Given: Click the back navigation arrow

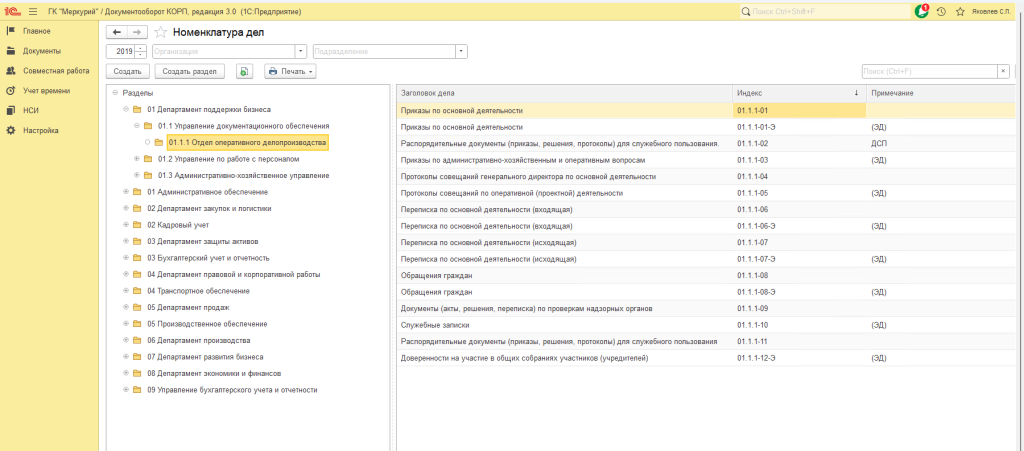Looking at the screenshot, I should click(115, 32).
